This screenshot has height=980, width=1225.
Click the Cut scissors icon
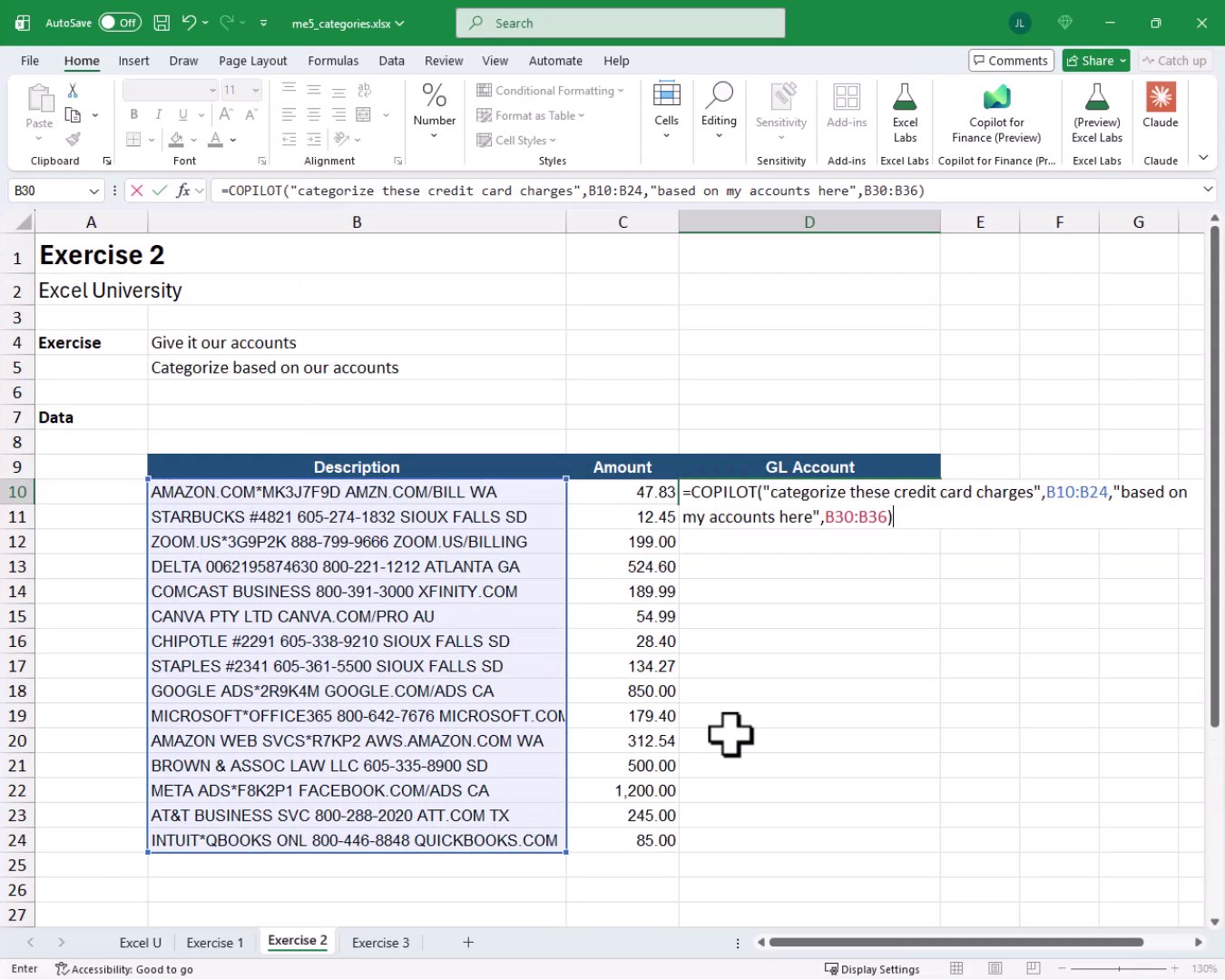(73, 91)
